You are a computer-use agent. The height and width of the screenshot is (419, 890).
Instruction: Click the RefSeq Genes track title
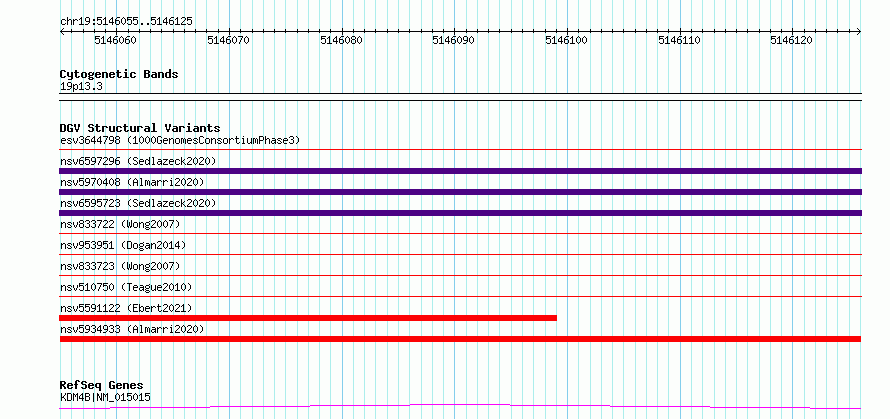click(x=101, y=386)
